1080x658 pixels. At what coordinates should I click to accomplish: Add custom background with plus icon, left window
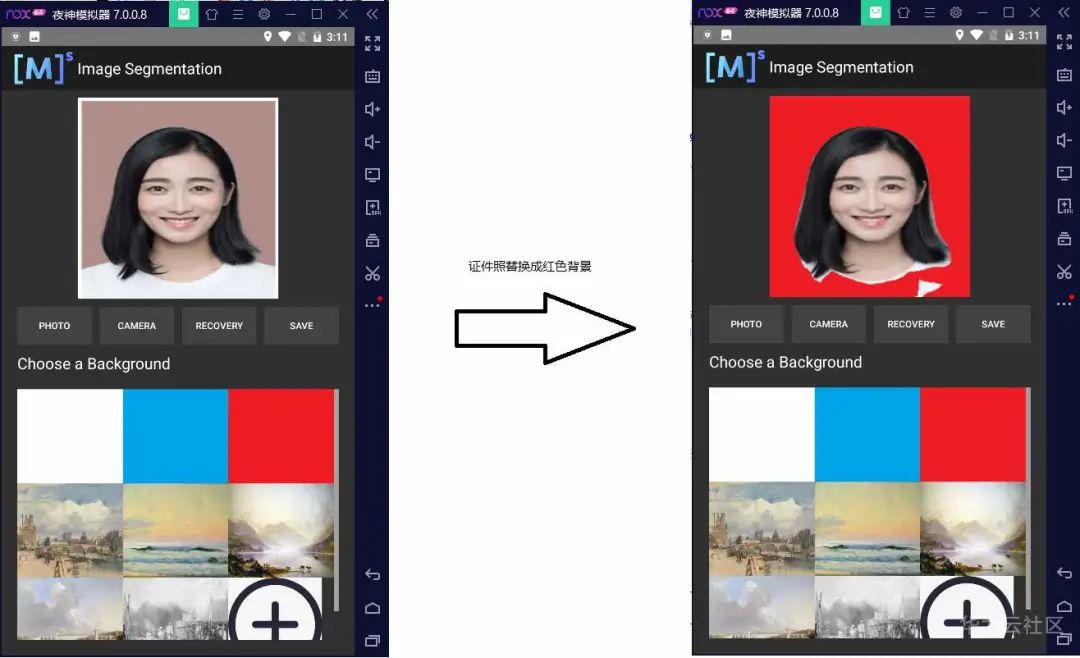tap(276, 609)
